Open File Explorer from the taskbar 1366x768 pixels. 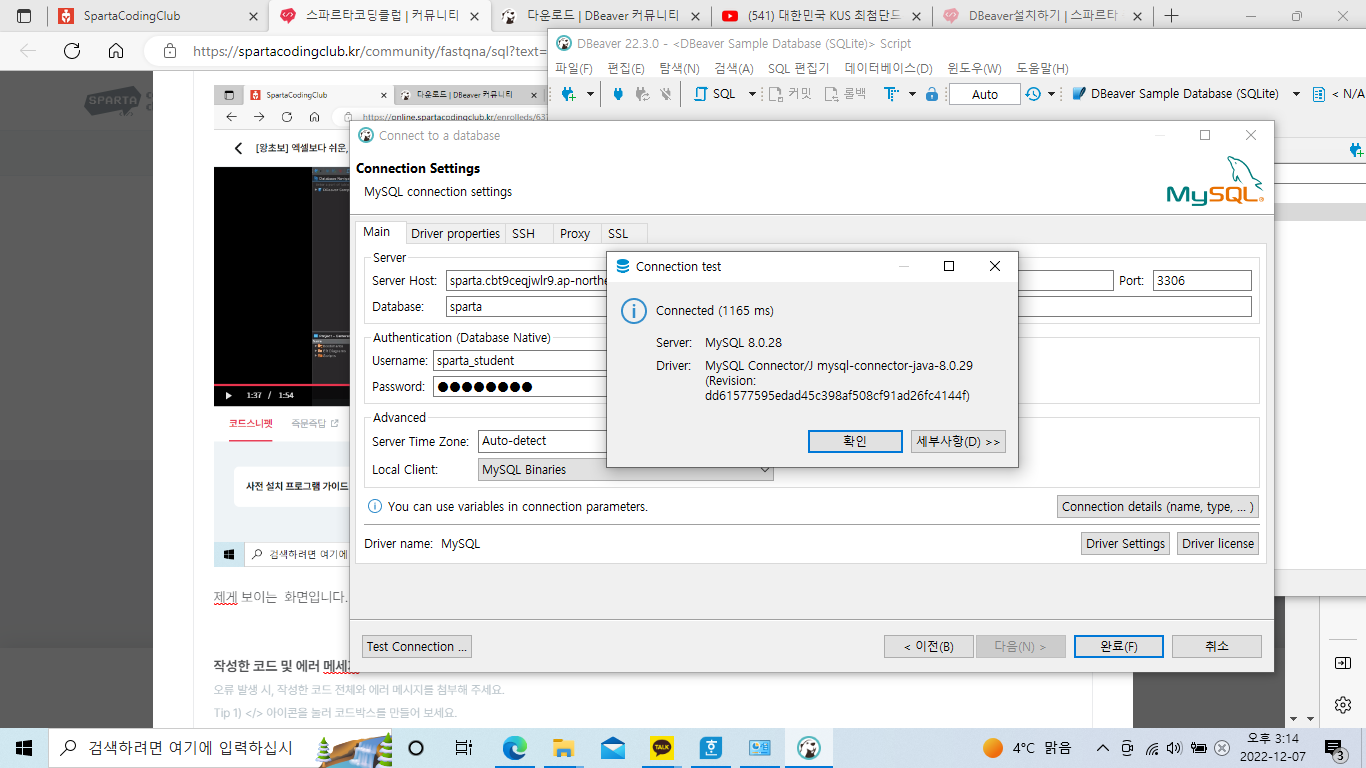(x=563, y=748)
